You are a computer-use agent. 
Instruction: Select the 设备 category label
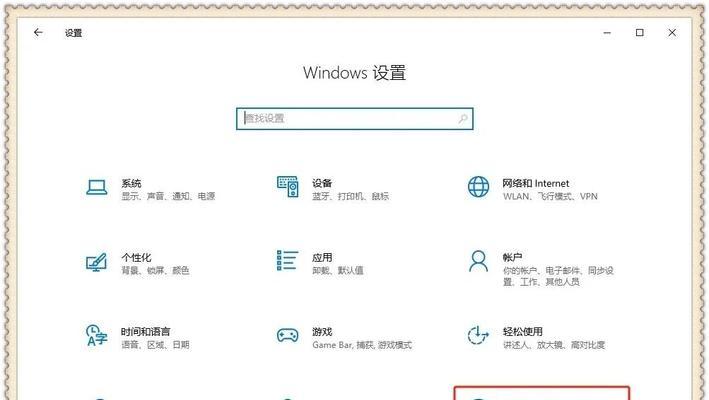coord(322,183)
